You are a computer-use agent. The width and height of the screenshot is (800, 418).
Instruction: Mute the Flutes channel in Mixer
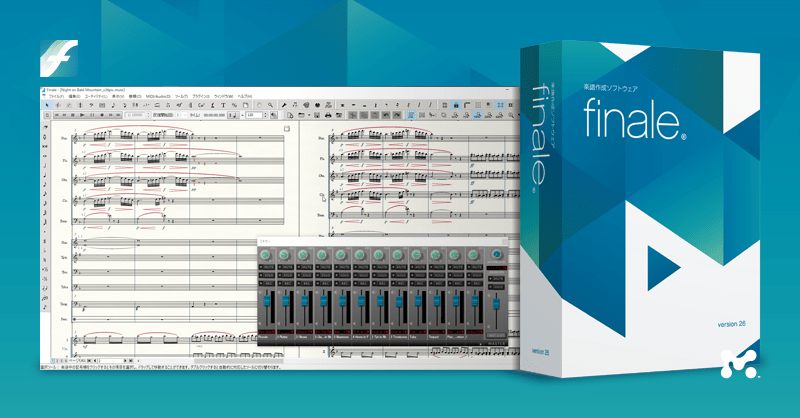coord(286,267)
